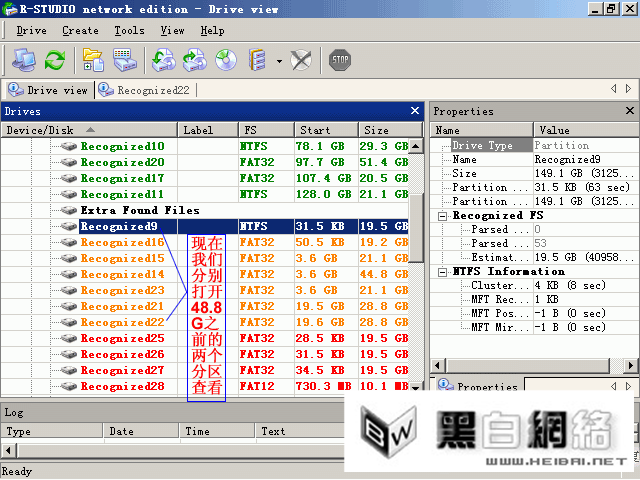The height and width of the screenshot is (480, 640).
Task: Click the Open Image disc icon
Action: point(225,61)
